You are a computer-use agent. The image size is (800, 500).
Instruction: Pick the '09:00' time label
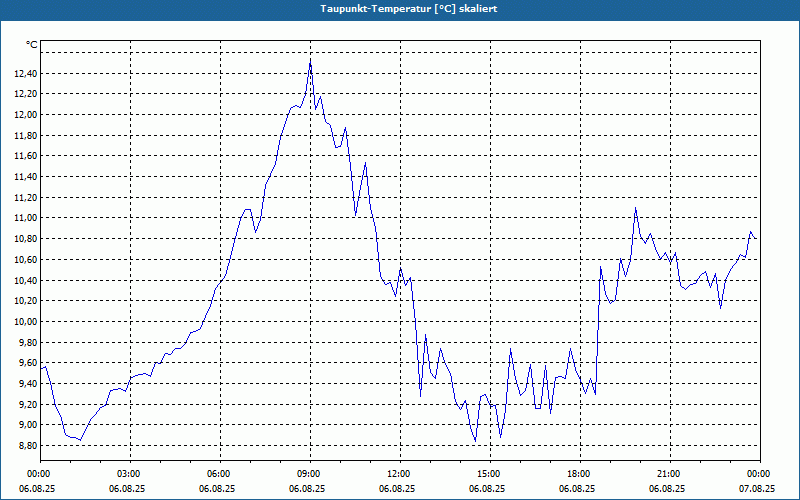[x=310, y=474]
